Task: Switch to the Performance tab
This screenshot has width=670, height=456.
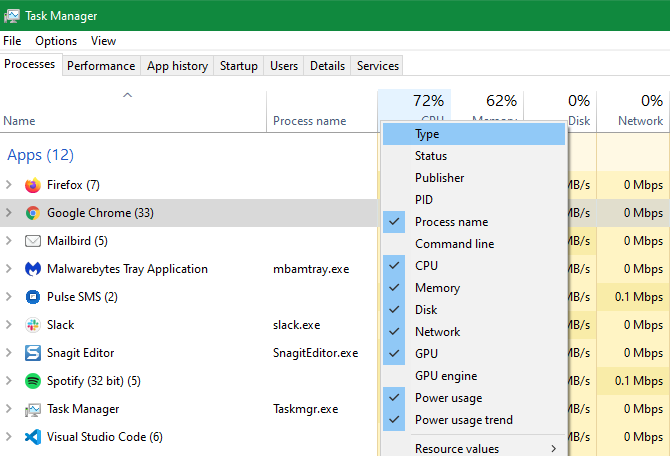Action: (101, 66)
